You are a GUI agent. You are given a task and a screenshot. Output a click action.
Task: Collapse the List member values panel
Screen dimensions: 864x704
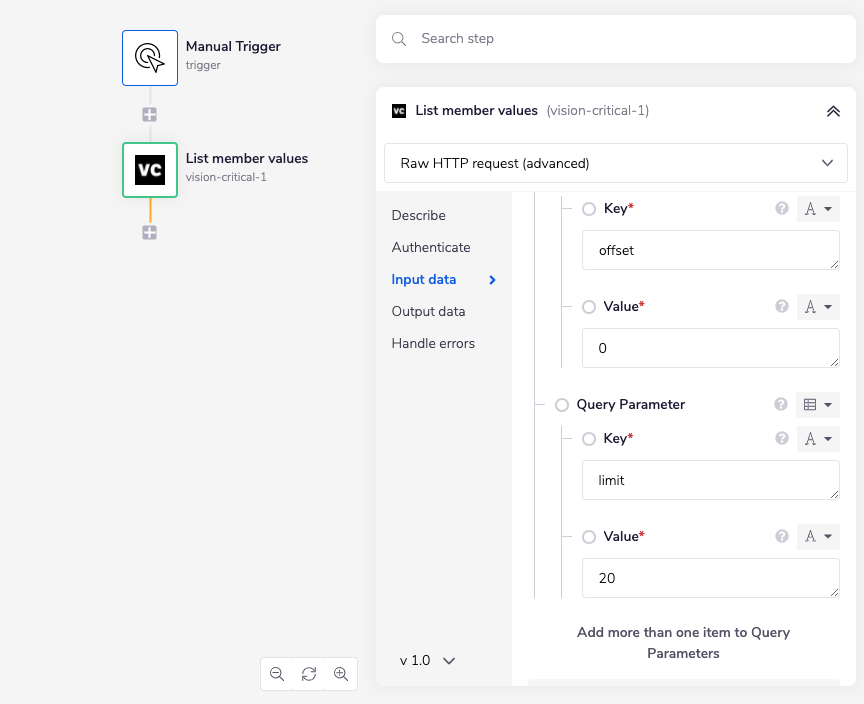coord(833,111)
